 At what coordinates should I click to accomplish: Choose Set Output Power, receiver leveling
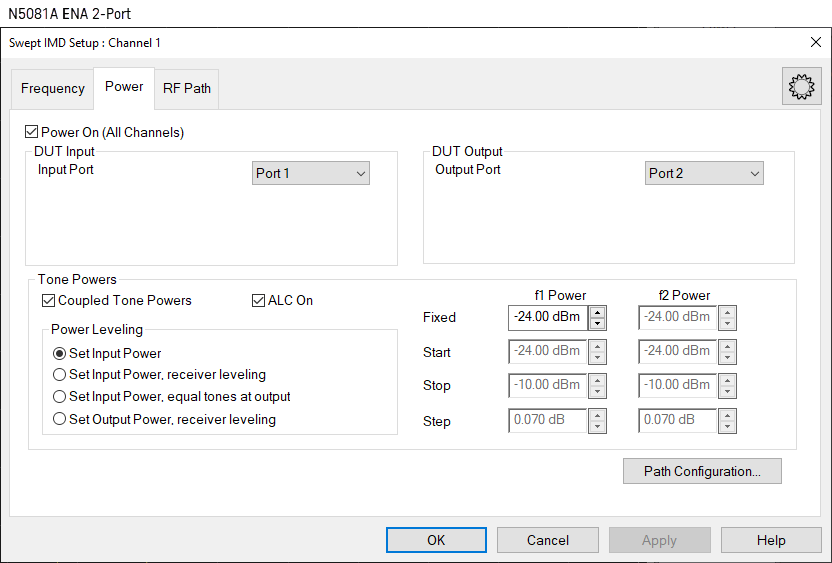click(60, 419)
